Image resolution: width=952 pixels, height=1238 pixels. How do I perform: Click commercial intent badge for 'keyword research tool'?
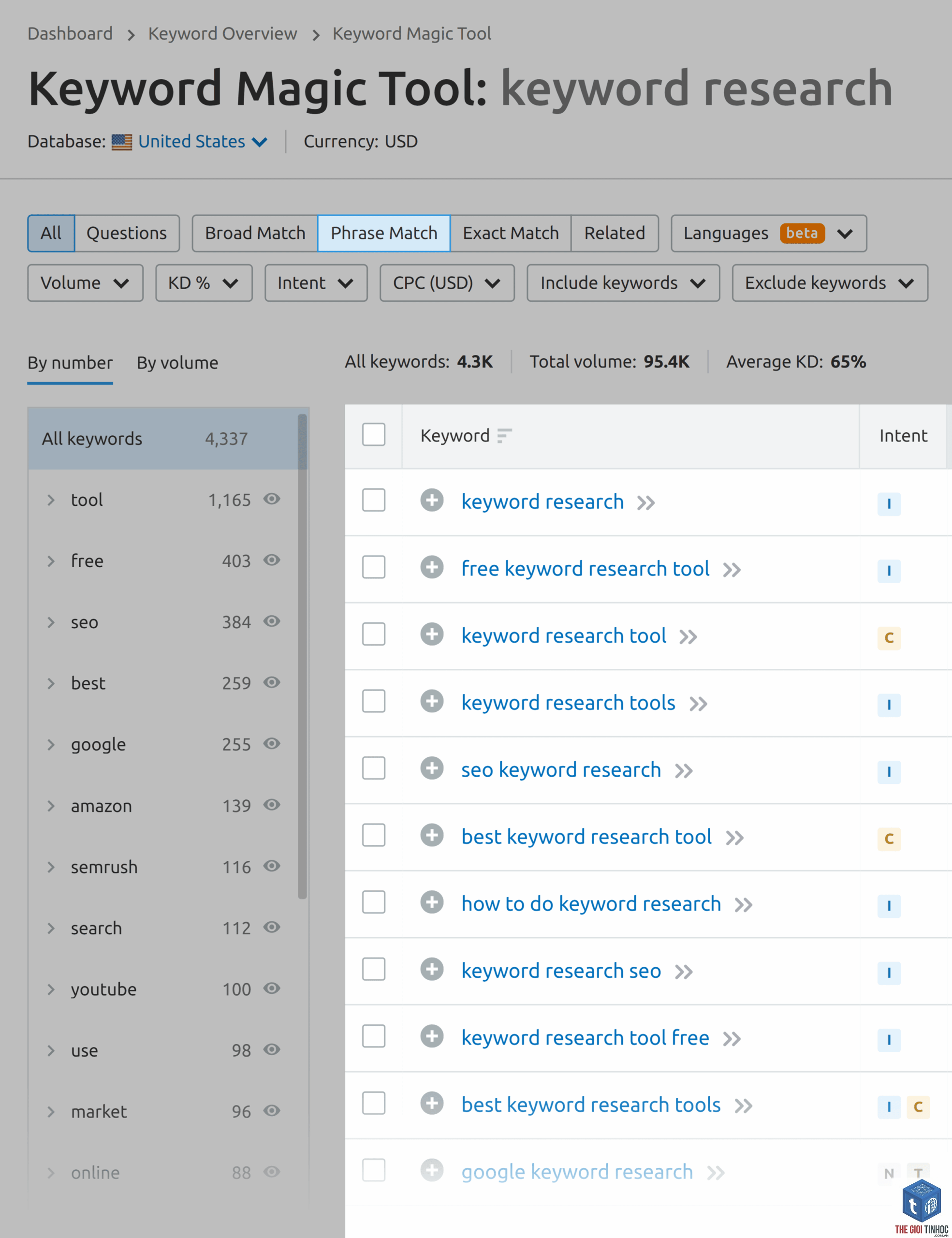[889, 638]
